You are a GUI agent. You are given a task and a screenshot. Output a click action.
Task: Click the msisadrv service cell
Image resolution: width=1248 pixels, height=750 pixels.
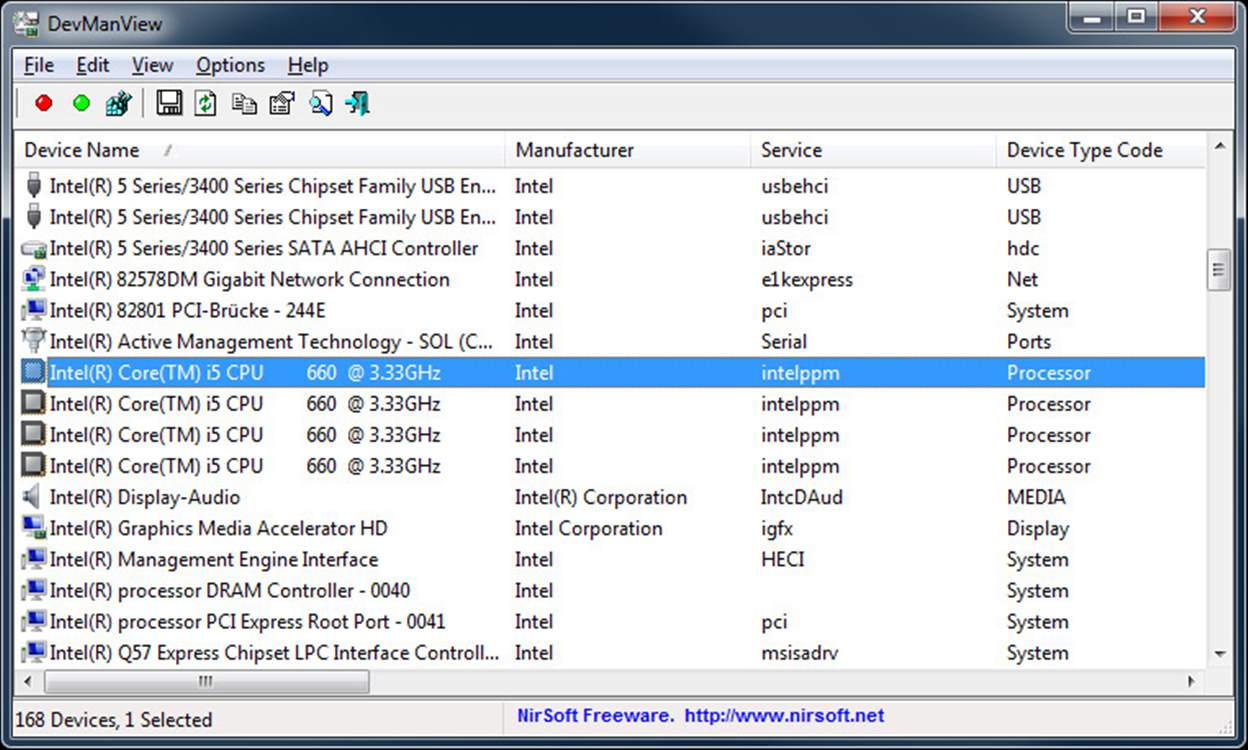[x=800, y=653]
